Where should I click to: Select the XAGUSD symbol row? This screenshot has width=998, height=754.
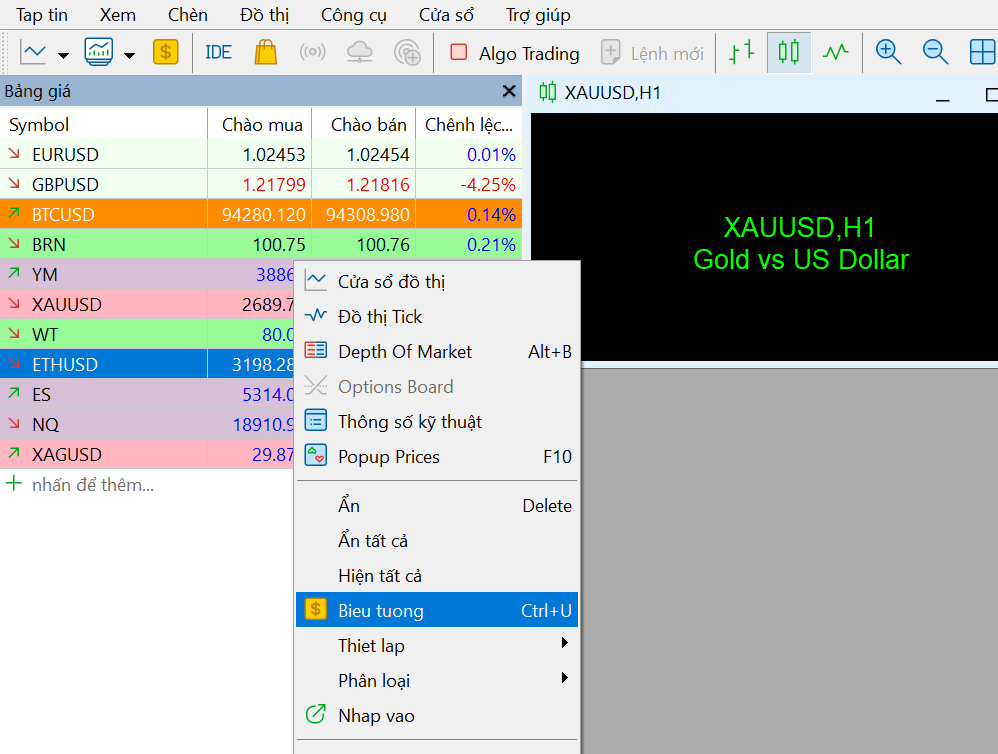tap(147, 454)
